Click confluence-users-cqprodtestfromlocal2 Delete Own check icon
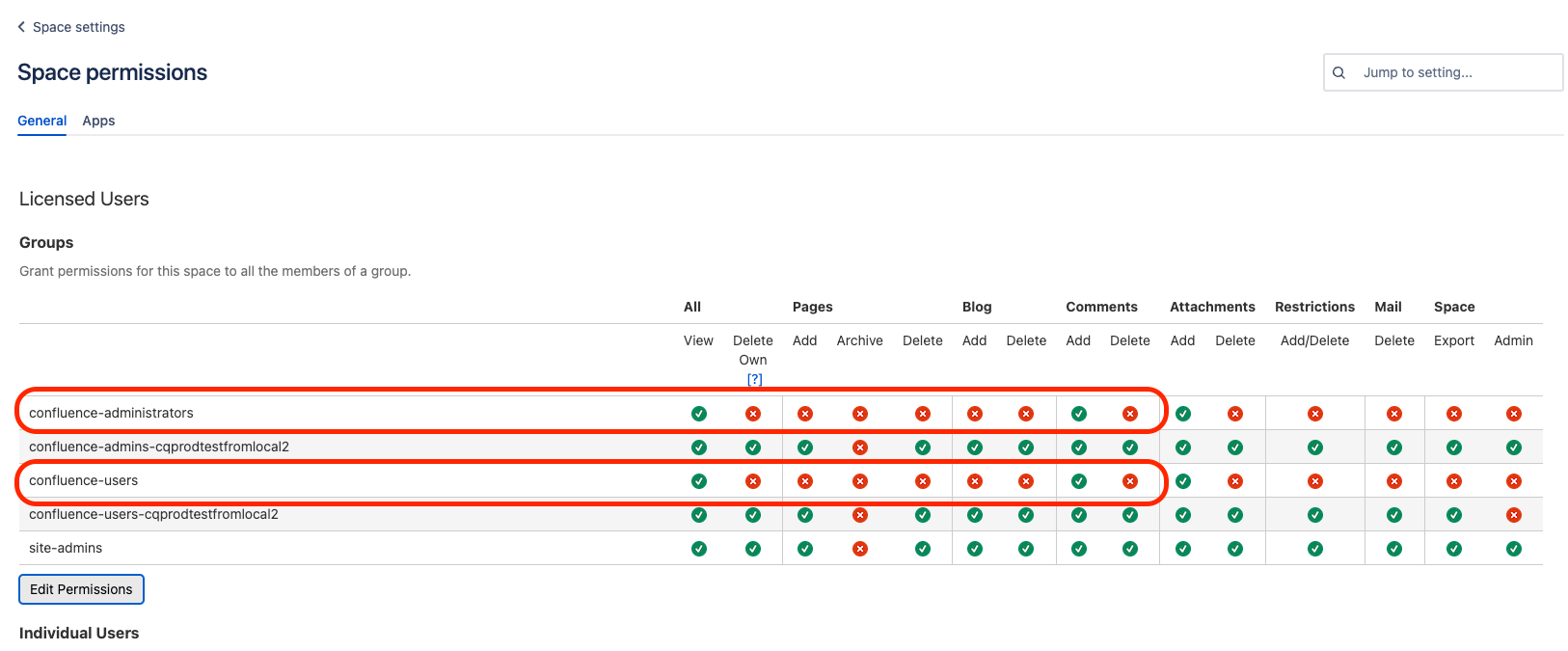 click(x=753, y=515)
